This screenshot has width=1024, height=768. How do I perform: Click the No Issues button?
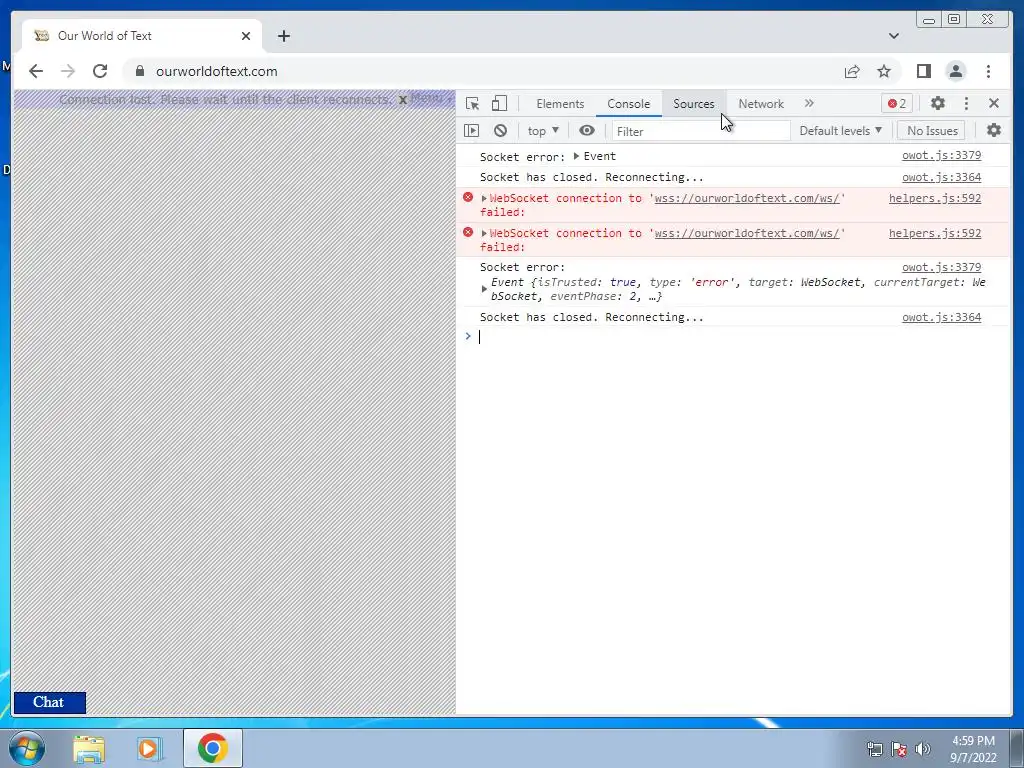pos(932,131)
